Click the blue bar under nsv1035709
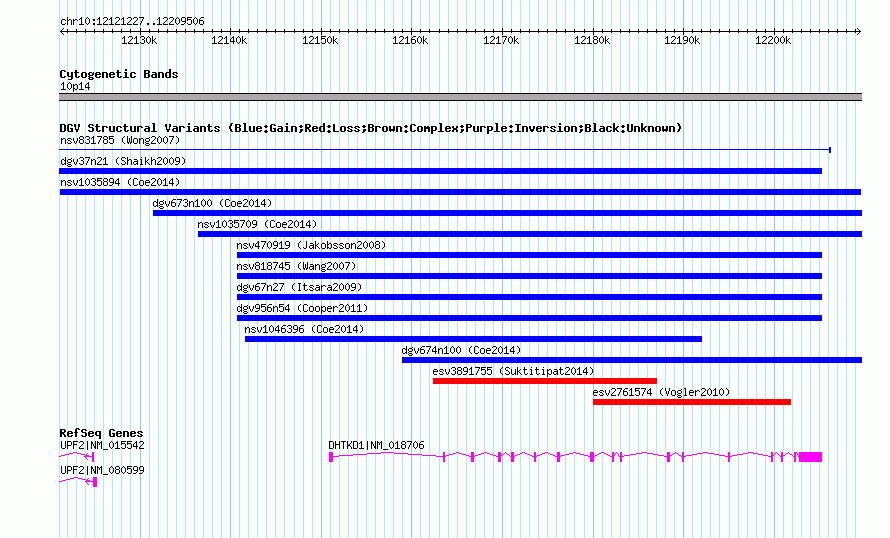Viewport: 890px width, 538px height. point(530,234)
